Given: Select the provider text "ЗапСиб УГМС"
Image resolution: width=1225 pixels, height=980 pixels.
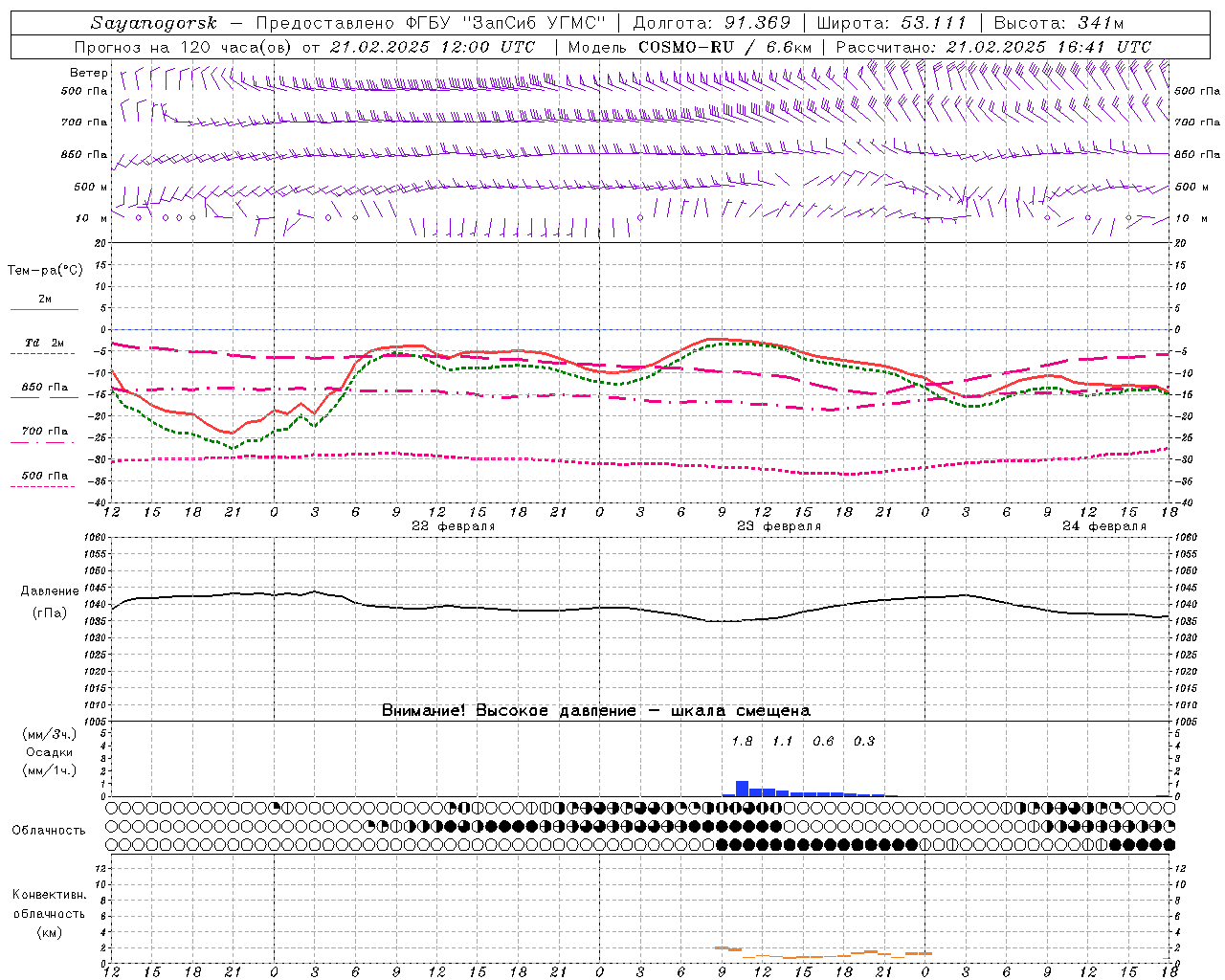Looking at the screenshot, I should pos(536,23).
